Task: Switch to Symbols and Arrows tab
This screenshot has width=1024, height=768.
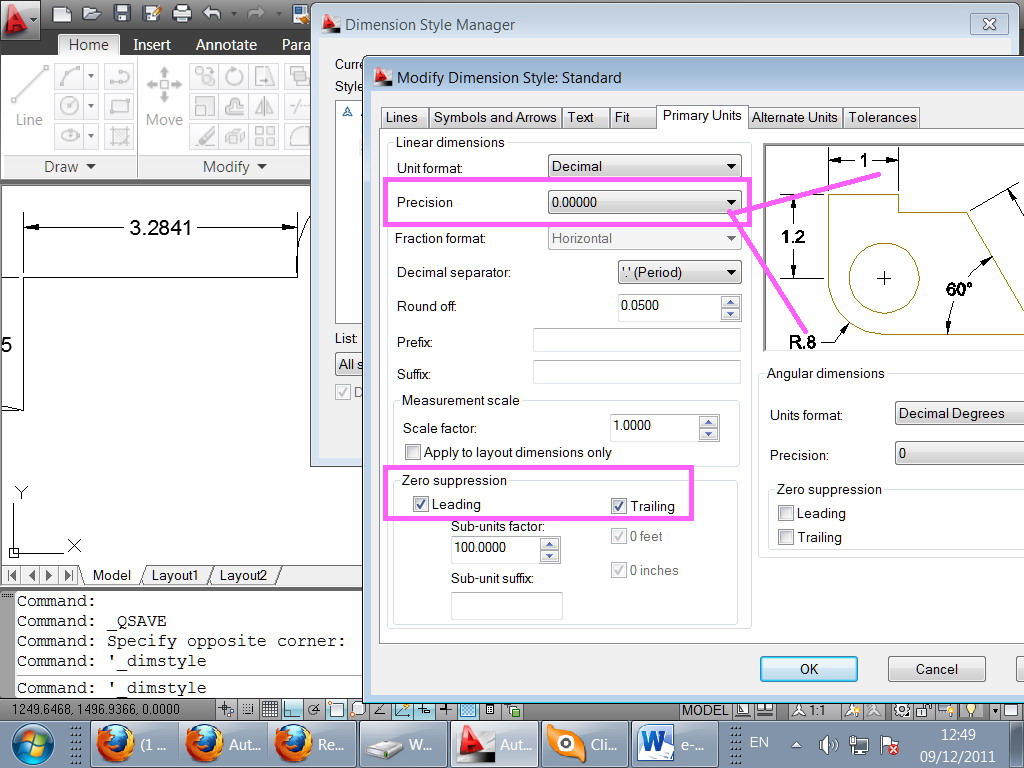Action: [495, 118]
